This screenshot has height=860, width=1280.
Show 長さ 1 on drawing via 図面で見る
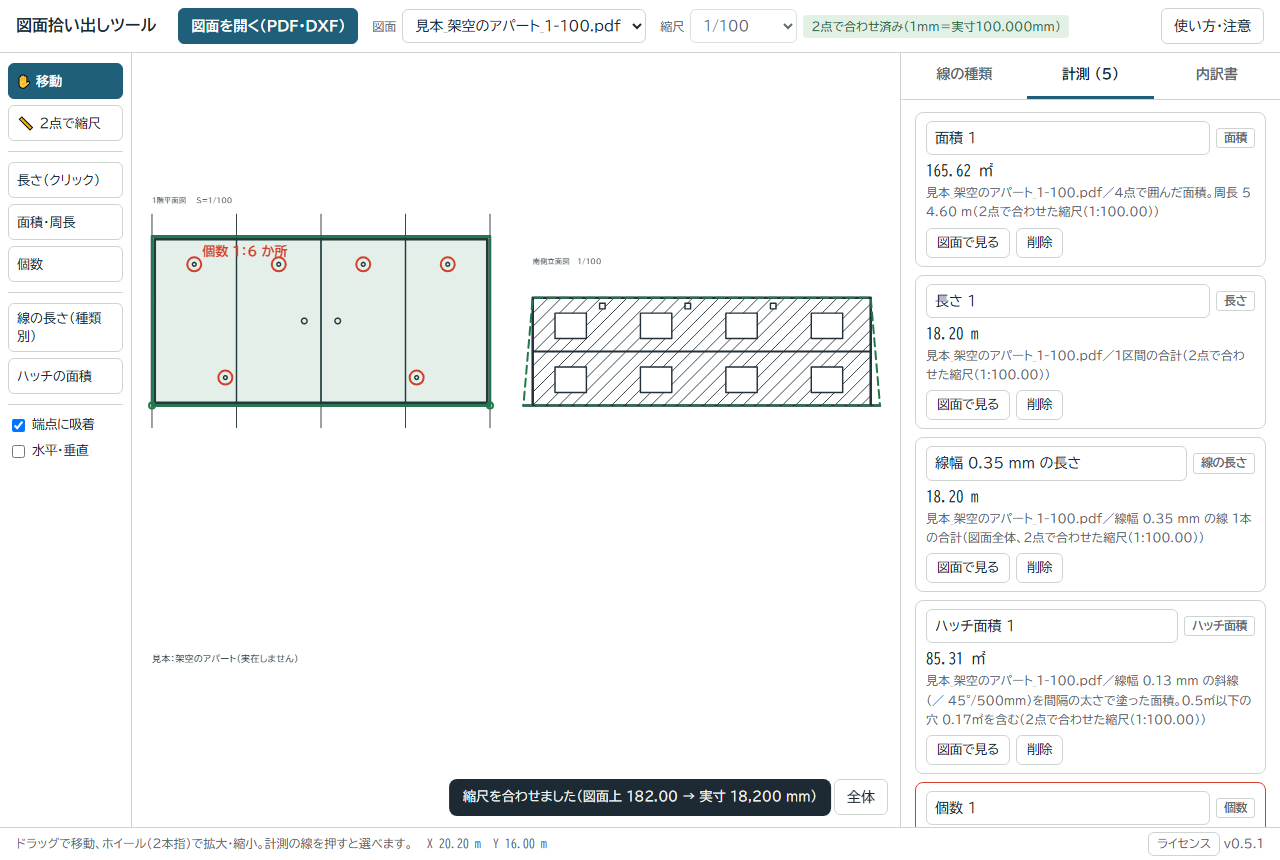click(x=968, y=405)
